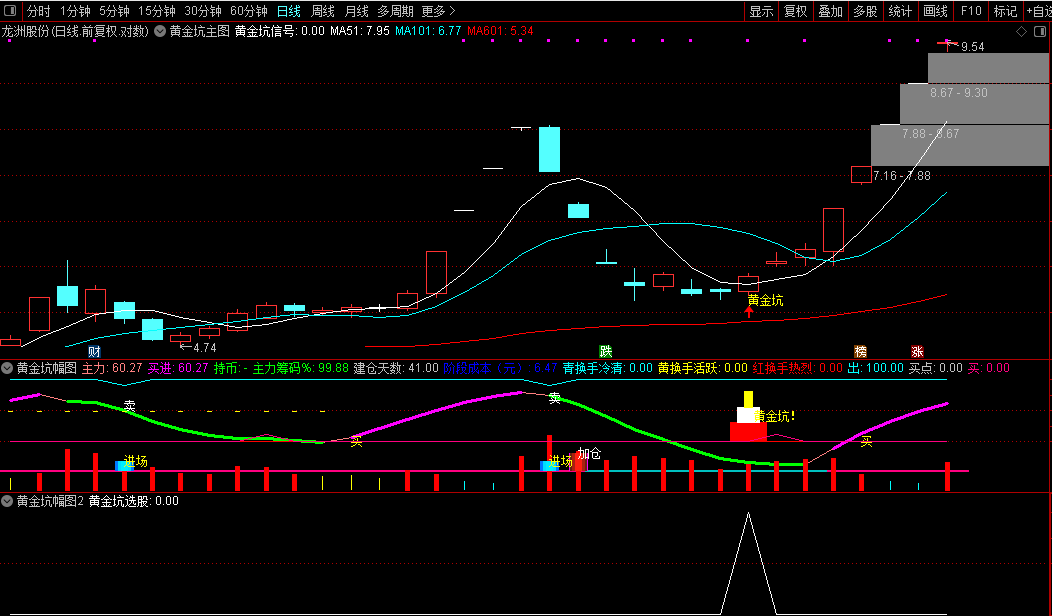The width and height of the screenshot is (1052, 616).
Task: Expand the 黄金坑主图 indicator menu
Action: [x=160, y=31]
